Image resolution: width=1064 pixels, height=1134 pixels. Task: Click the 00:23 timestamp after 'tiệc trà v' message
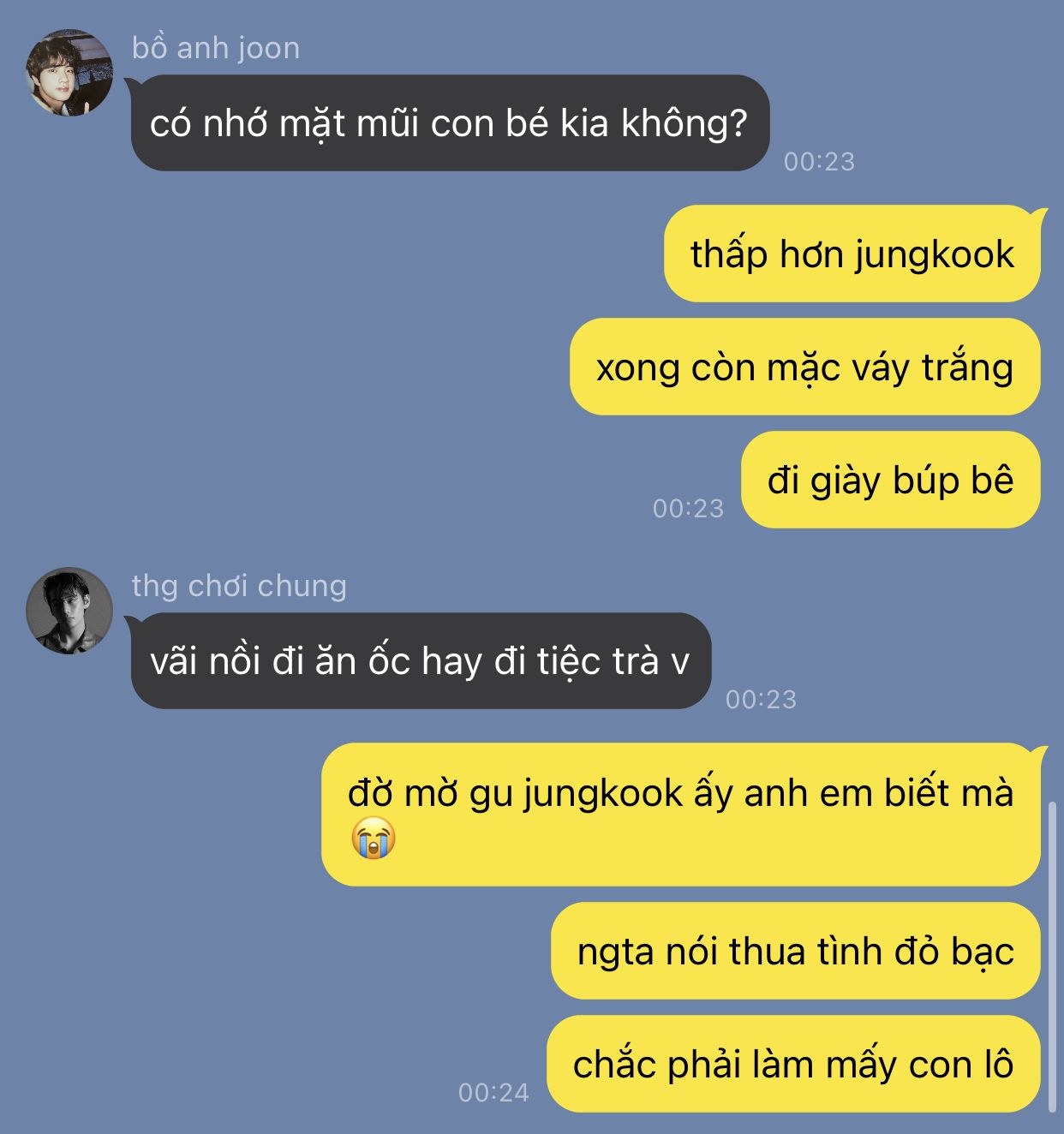coord(762,700)
